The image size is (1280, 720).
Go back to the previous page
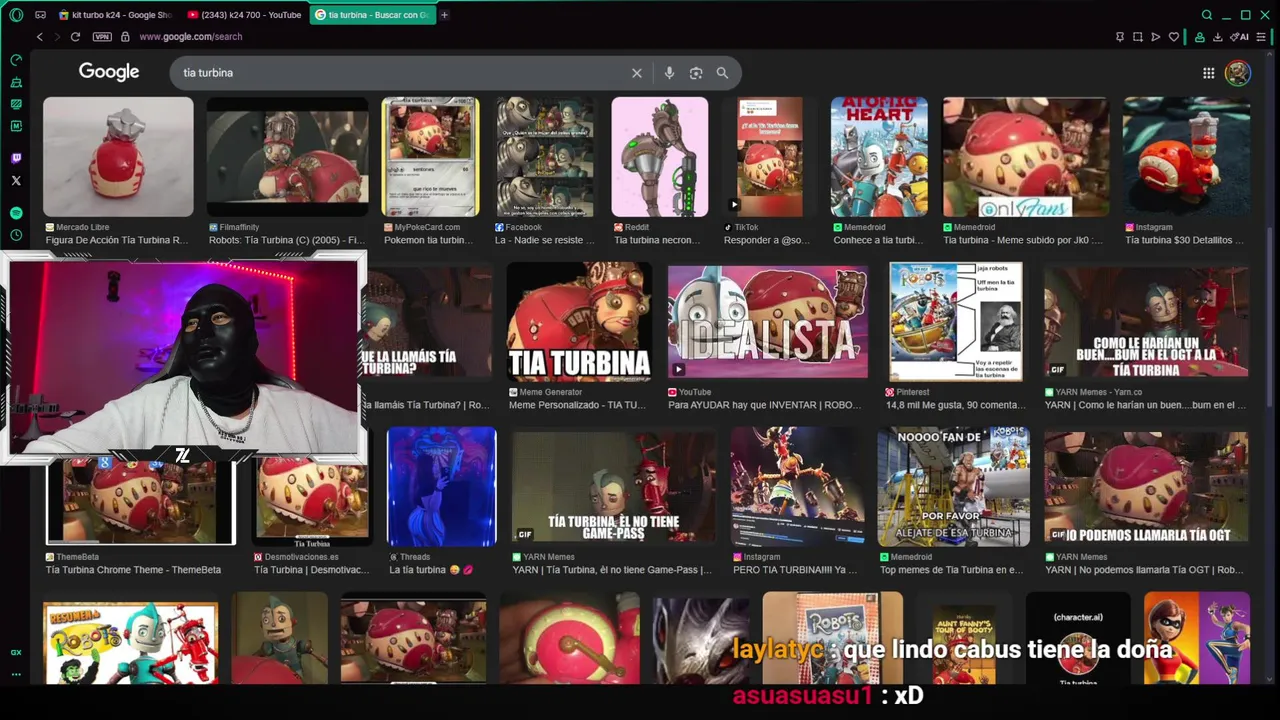coord(40,37)
